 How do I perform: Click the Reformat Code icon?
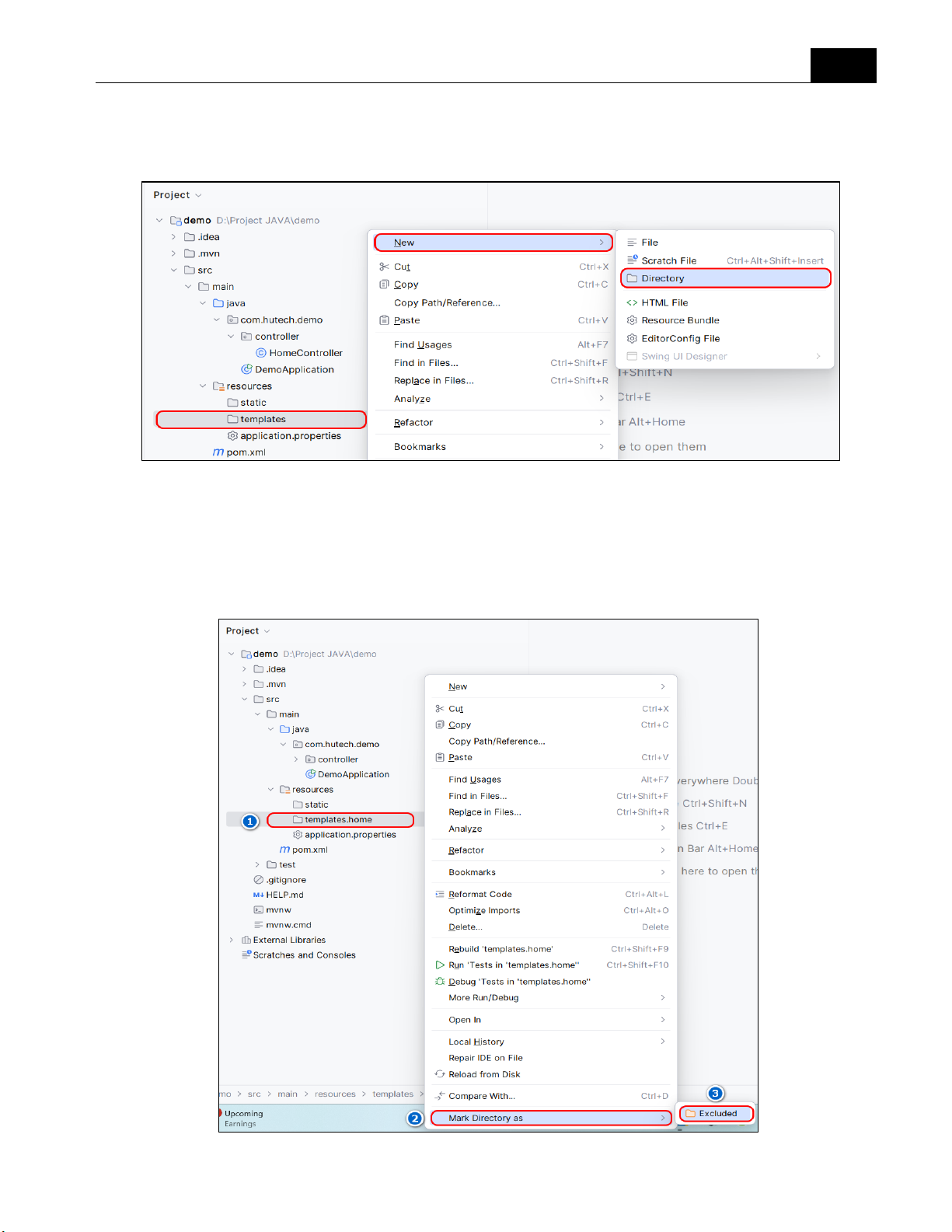tap(440, 895)
